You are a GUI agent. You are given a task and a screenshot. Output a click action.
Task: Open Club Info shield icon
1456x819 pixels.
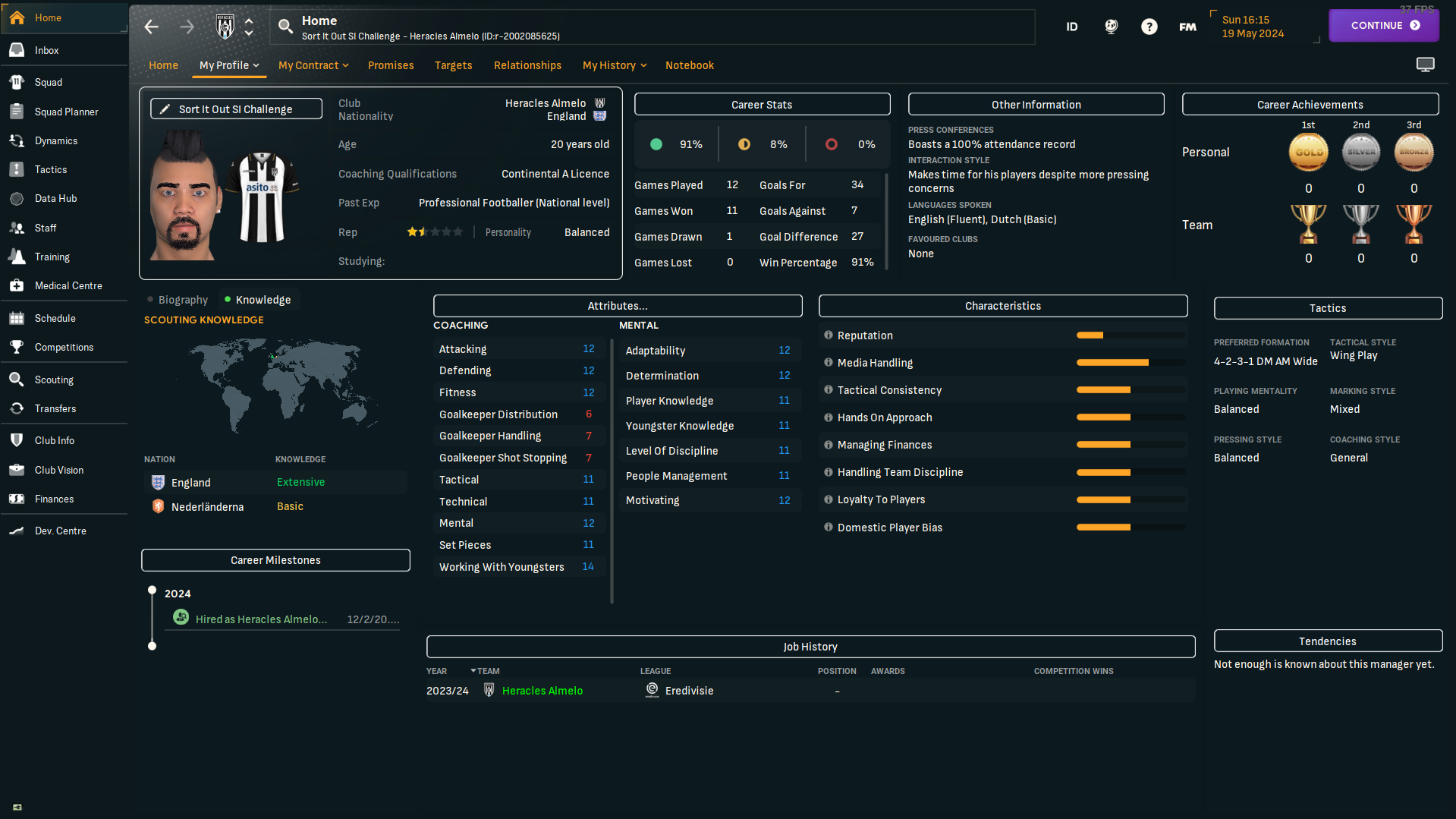pyautogui.click(x=17, y=440)
